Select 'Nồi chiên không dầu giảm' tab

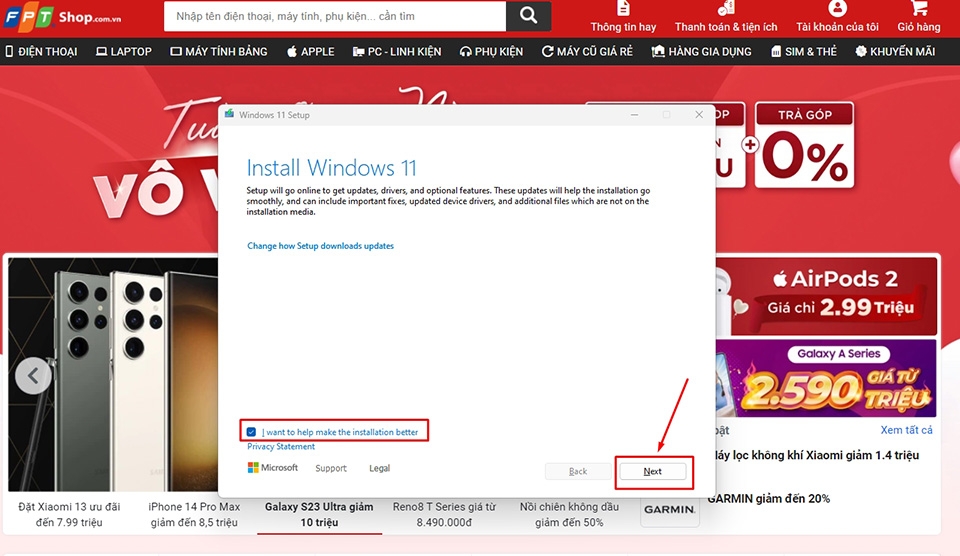tap(569, 514)
